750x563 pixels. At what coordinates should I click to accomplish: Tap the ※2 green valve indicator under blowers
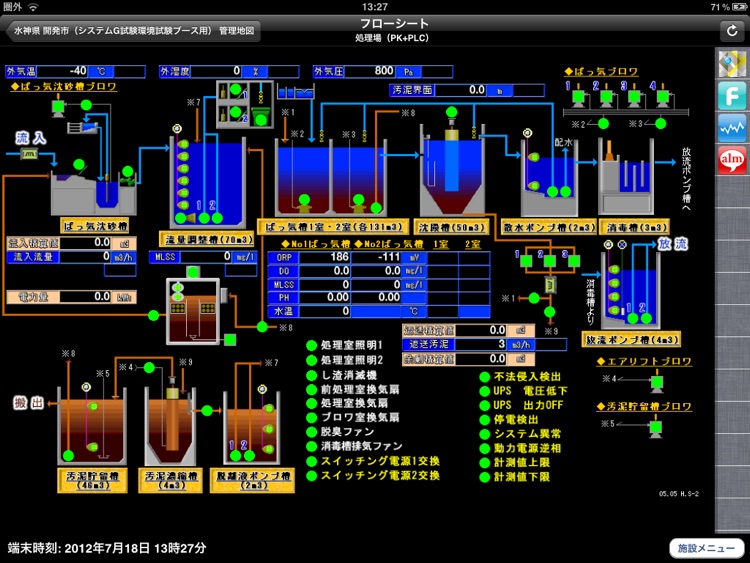(603, 123)
